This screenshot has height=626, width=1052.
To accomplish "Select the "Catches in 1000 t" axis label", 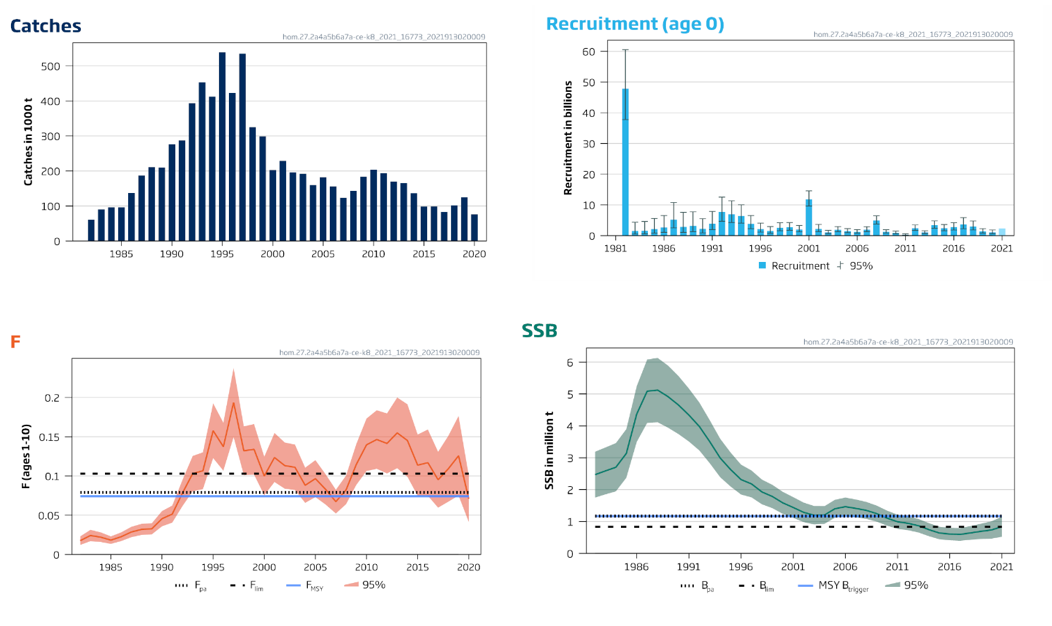I will 28,142.
